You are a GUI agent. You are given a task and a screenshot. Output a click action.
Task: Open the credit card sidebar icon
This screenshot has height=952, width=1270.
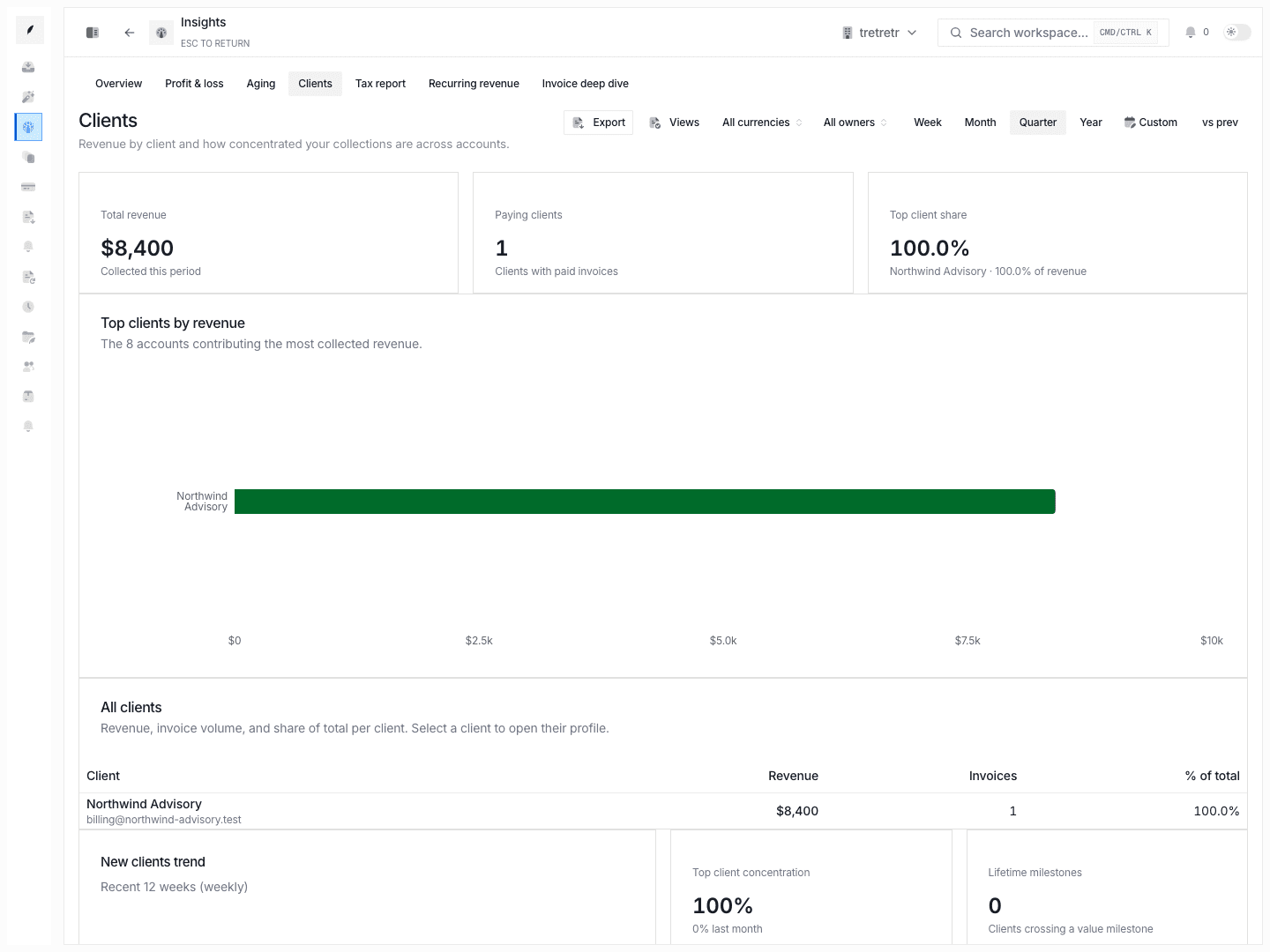(x=28, y=187)
